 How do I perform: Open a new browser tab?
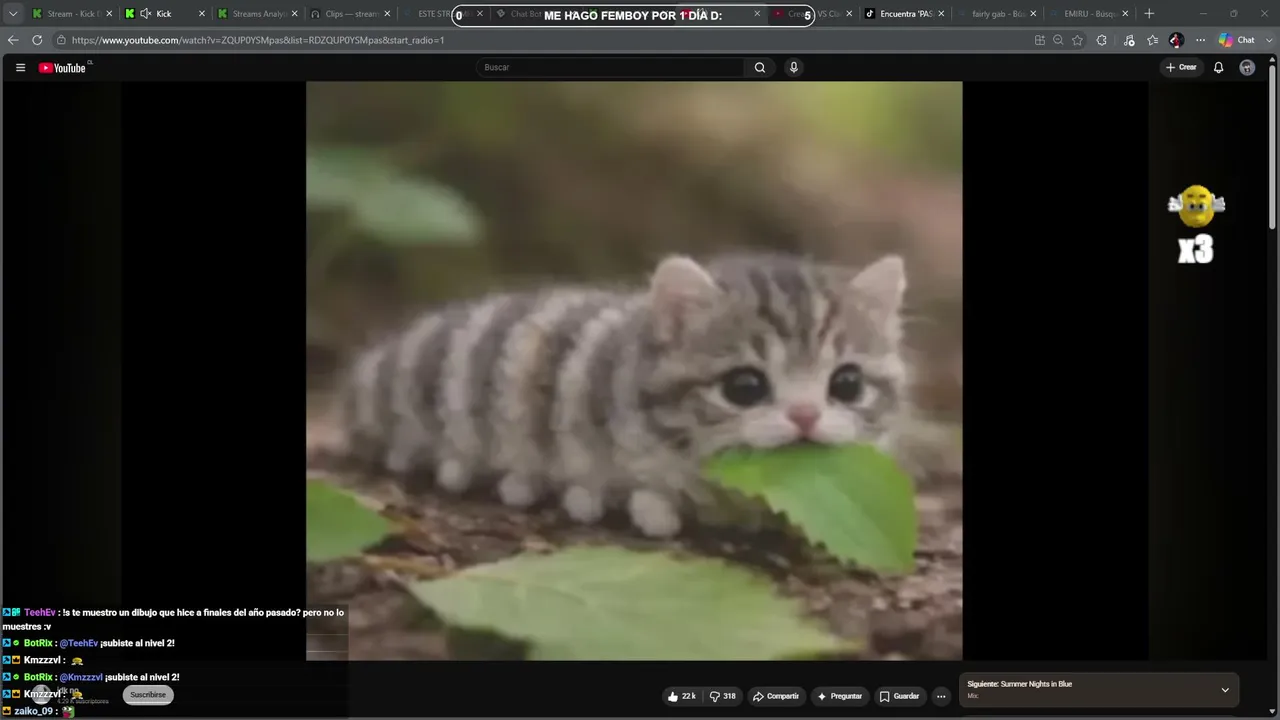pos(1149,14)
